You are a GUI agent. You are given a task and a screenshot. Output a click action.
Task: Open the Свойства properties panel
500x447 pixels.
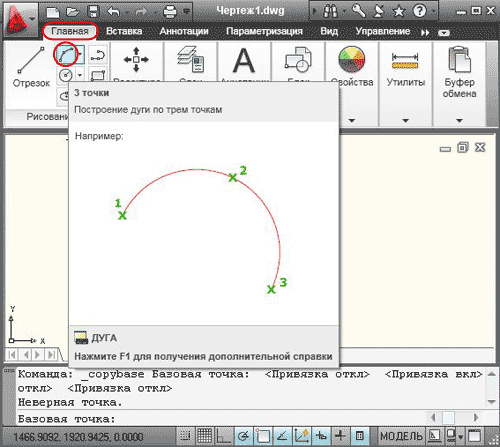[x=352, y=67]
